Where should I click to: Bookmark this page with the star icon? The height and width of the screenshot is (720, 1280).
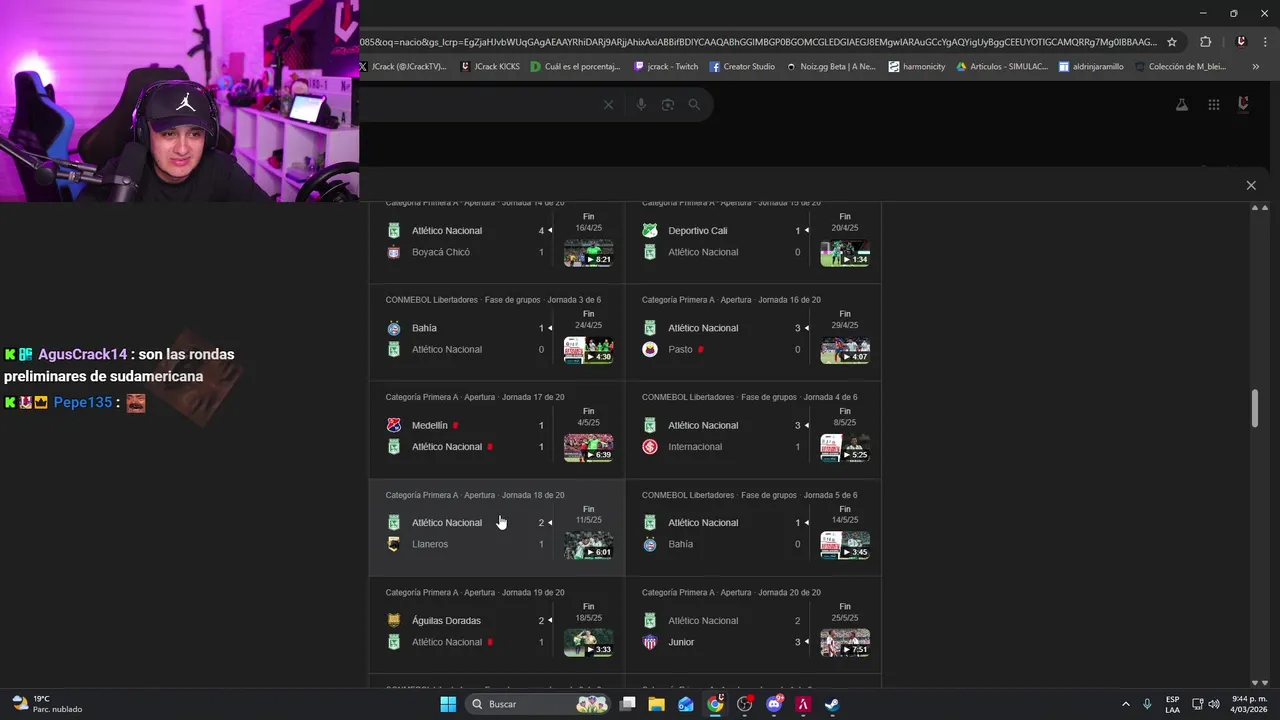click(x=1172, y=42)
